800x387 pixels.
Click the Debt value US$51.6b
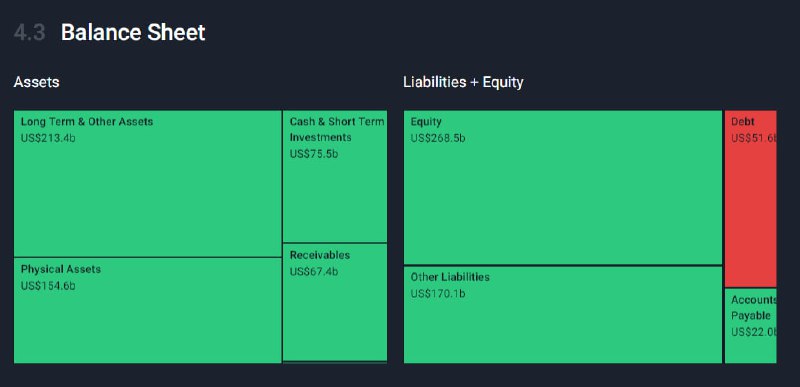tap(754, 138)
